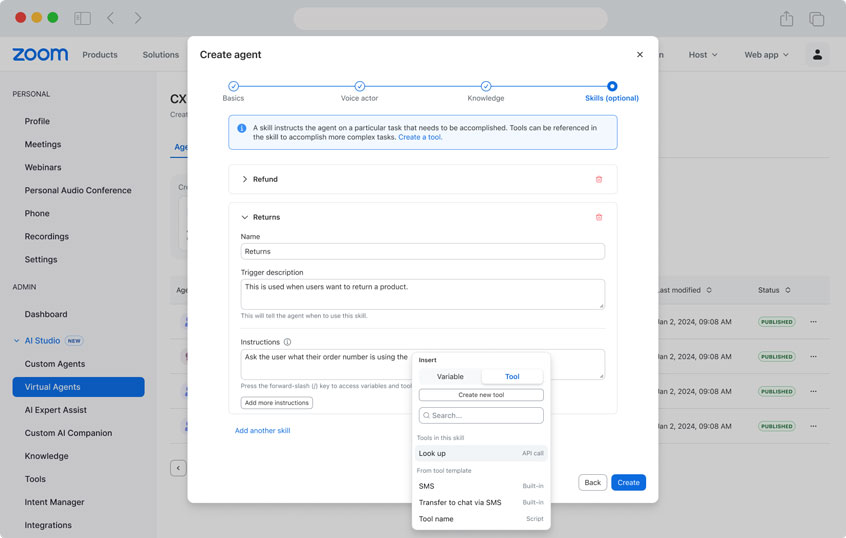Open Custom Agents in the sidebar
This screenshot has width=846, height=538.
[x=54, y=364]
